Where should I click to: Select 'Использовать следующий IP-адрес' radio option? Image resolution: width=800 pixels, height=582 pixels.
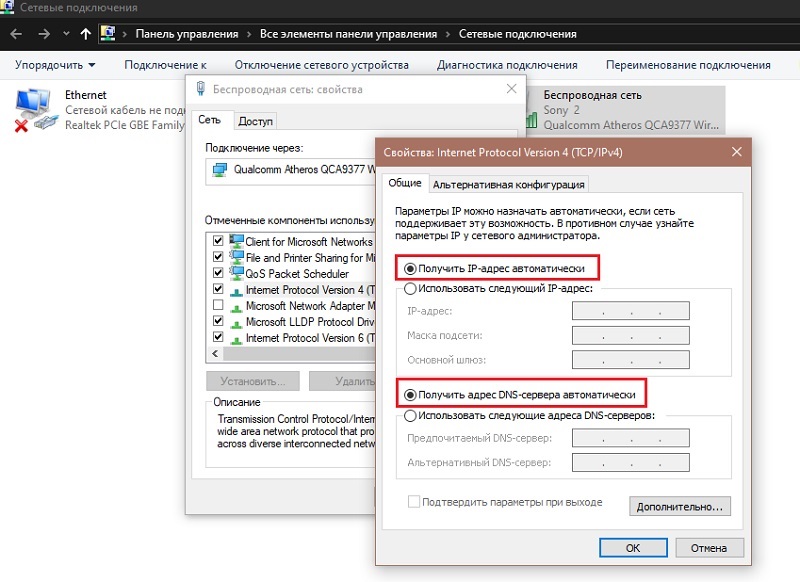pos(408,288)
